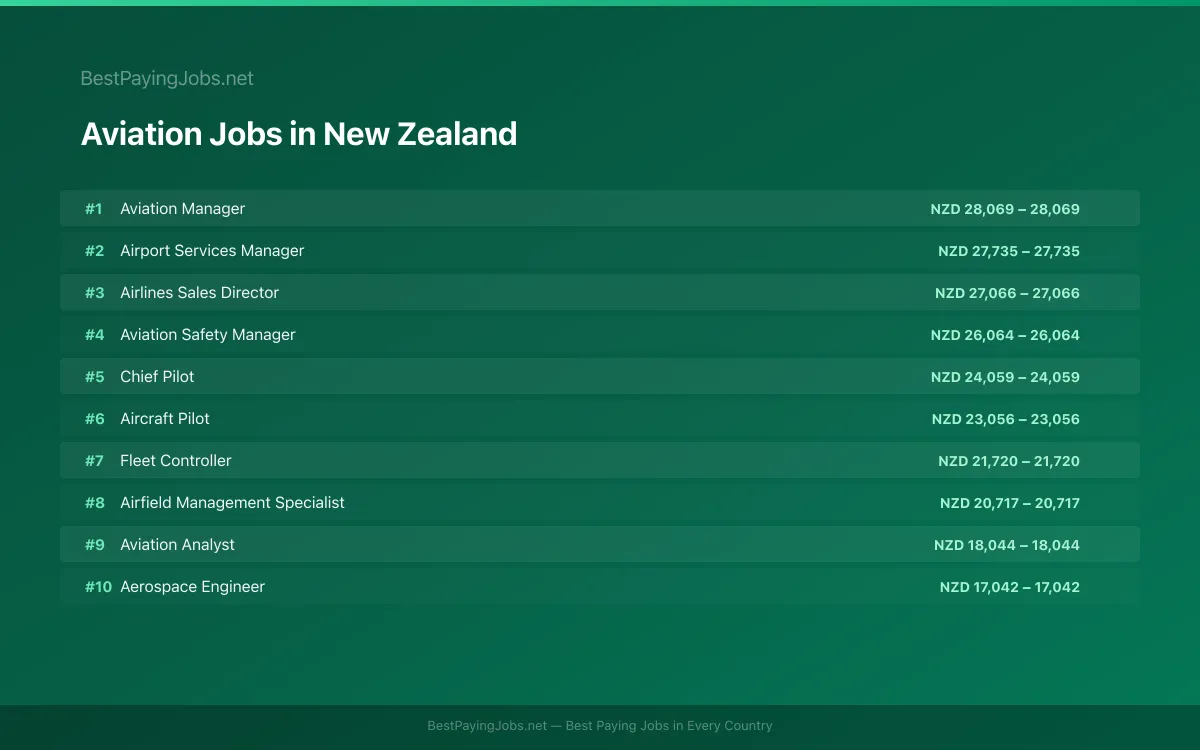Click the #6 rank number
The image size is (1200, 750).
[94, 419]
